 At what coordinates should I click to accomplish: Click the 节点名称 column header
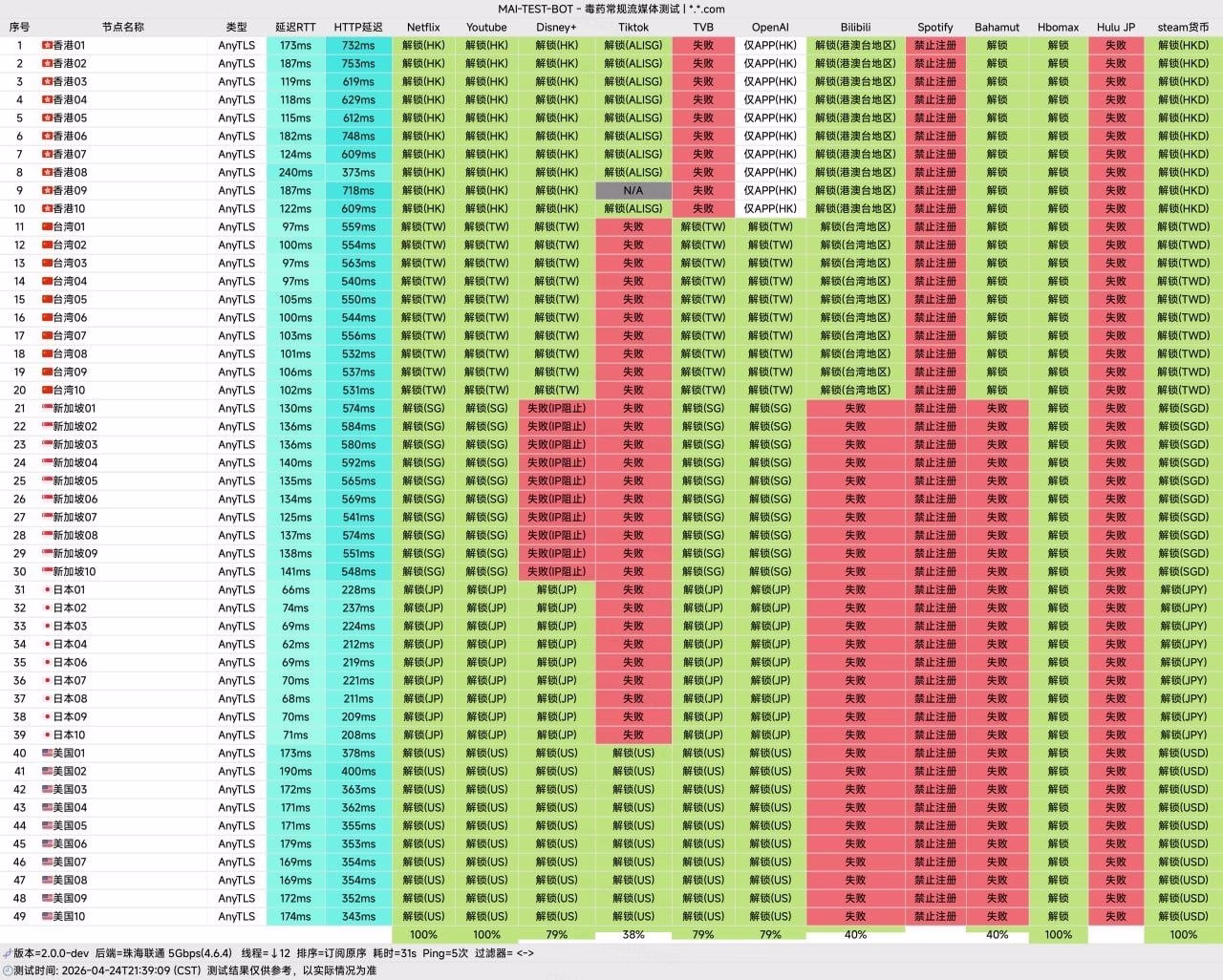[123, 27]
